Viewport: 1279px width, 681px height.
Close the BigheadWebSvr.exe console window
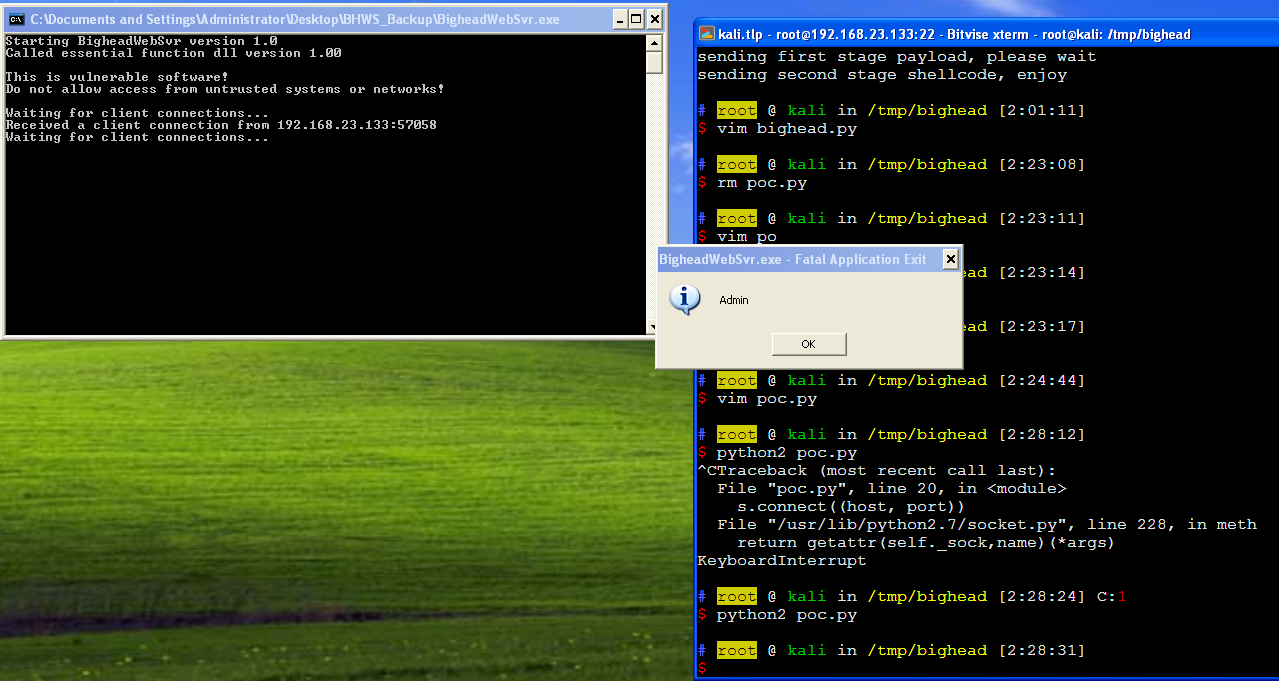point(654,19)
